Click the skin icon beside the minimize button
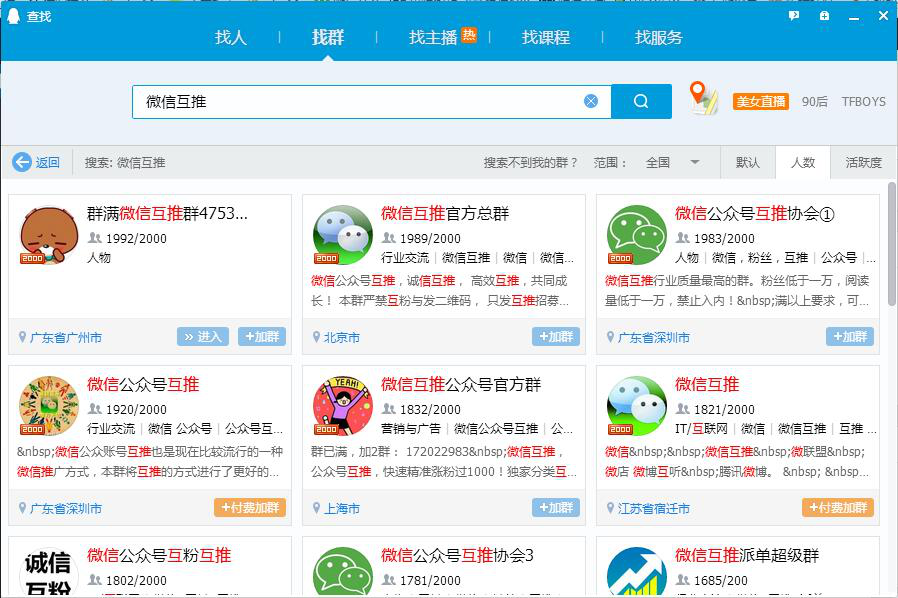 click(x=824, y=16)
